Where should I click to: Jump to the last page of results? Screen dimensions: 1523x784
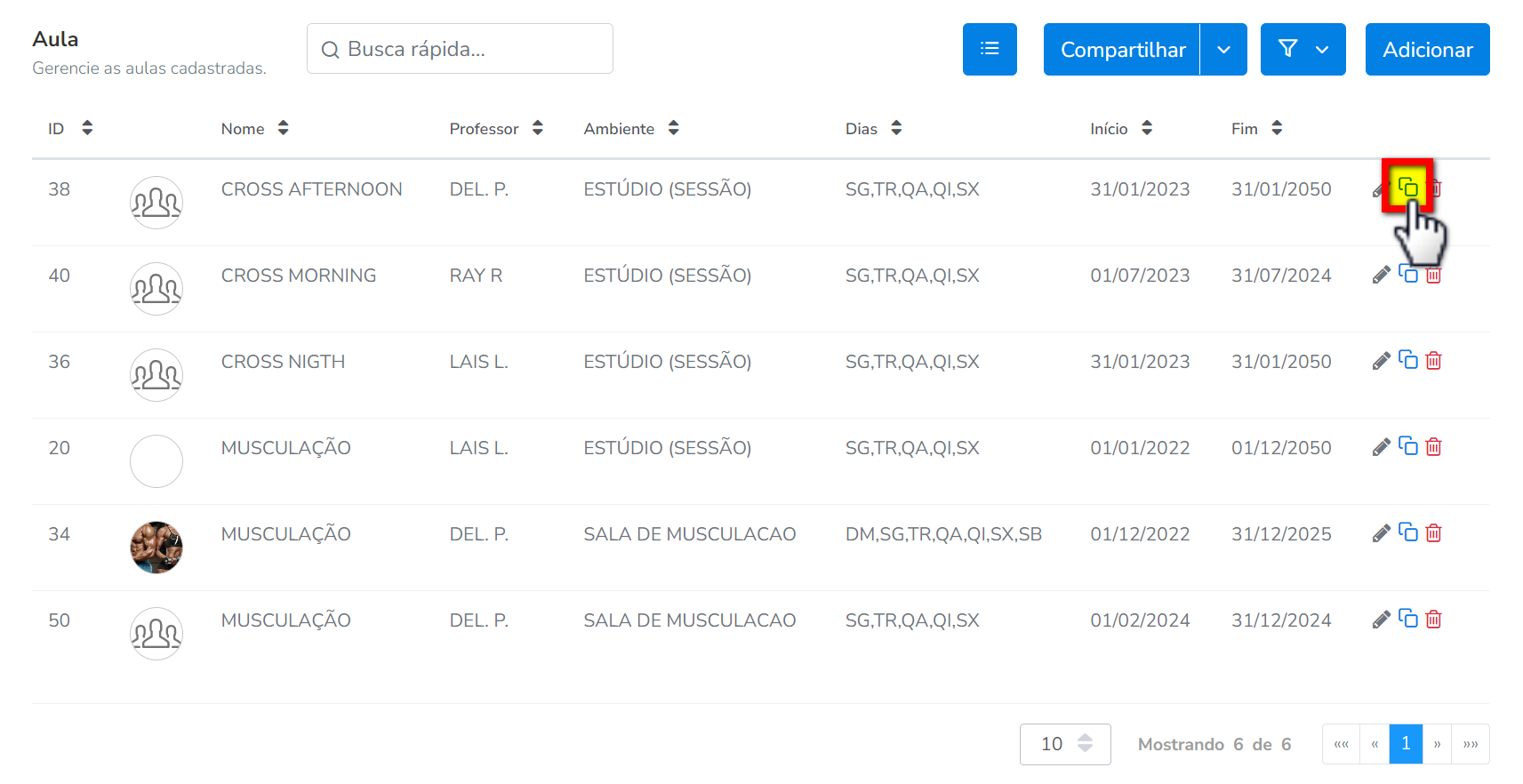point(1471,744)
